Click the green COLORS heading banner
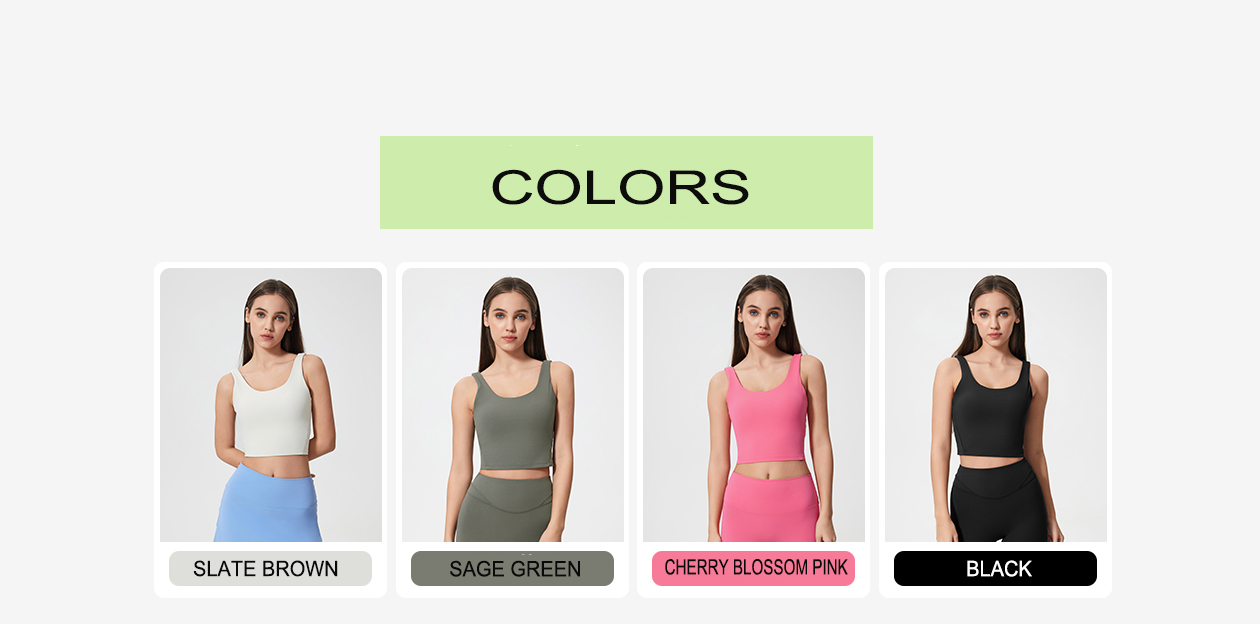This screenshot has height=624, width=1260. point(626,182)
